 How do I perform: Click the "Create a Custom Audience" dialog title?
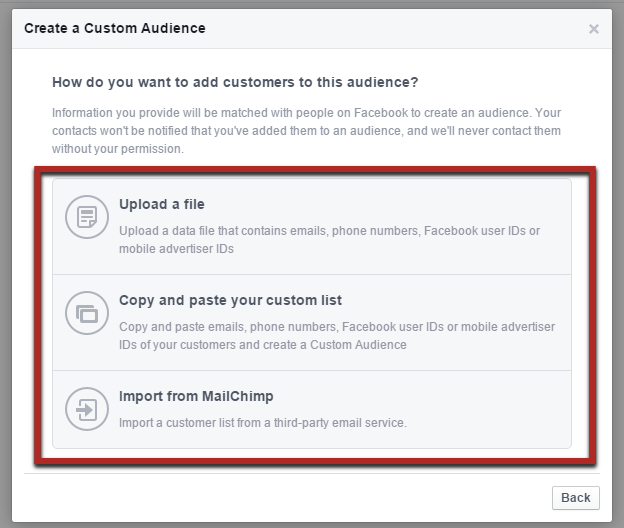point(114,28)
